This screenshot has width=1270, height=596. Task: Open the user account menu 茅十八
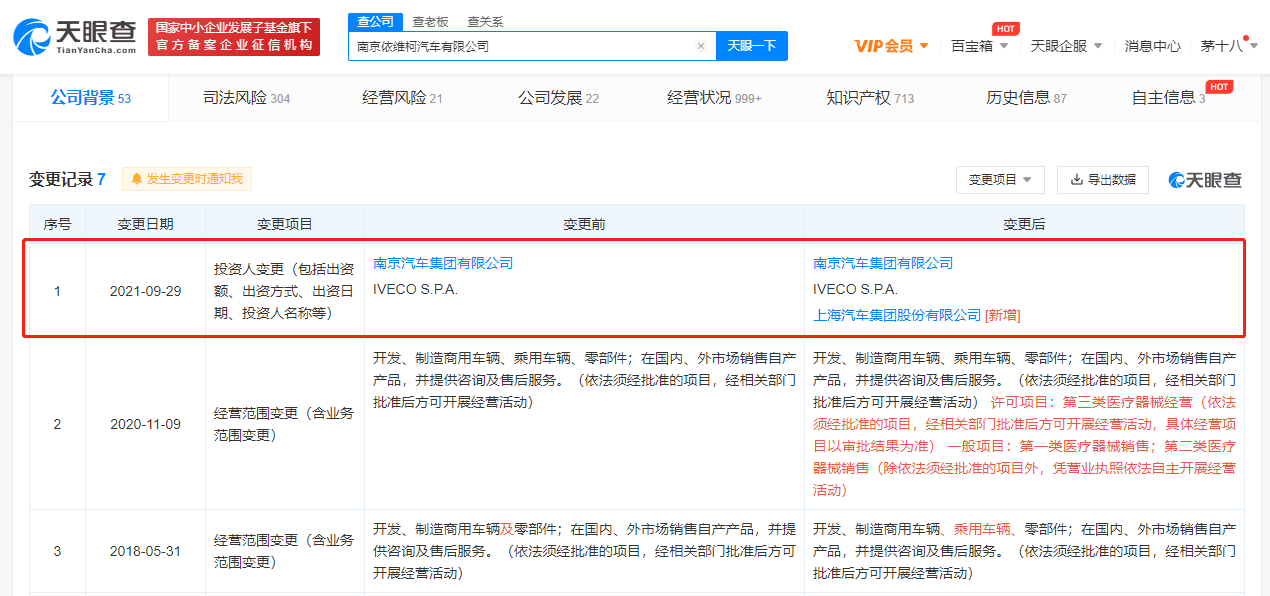coord(1228,46)
